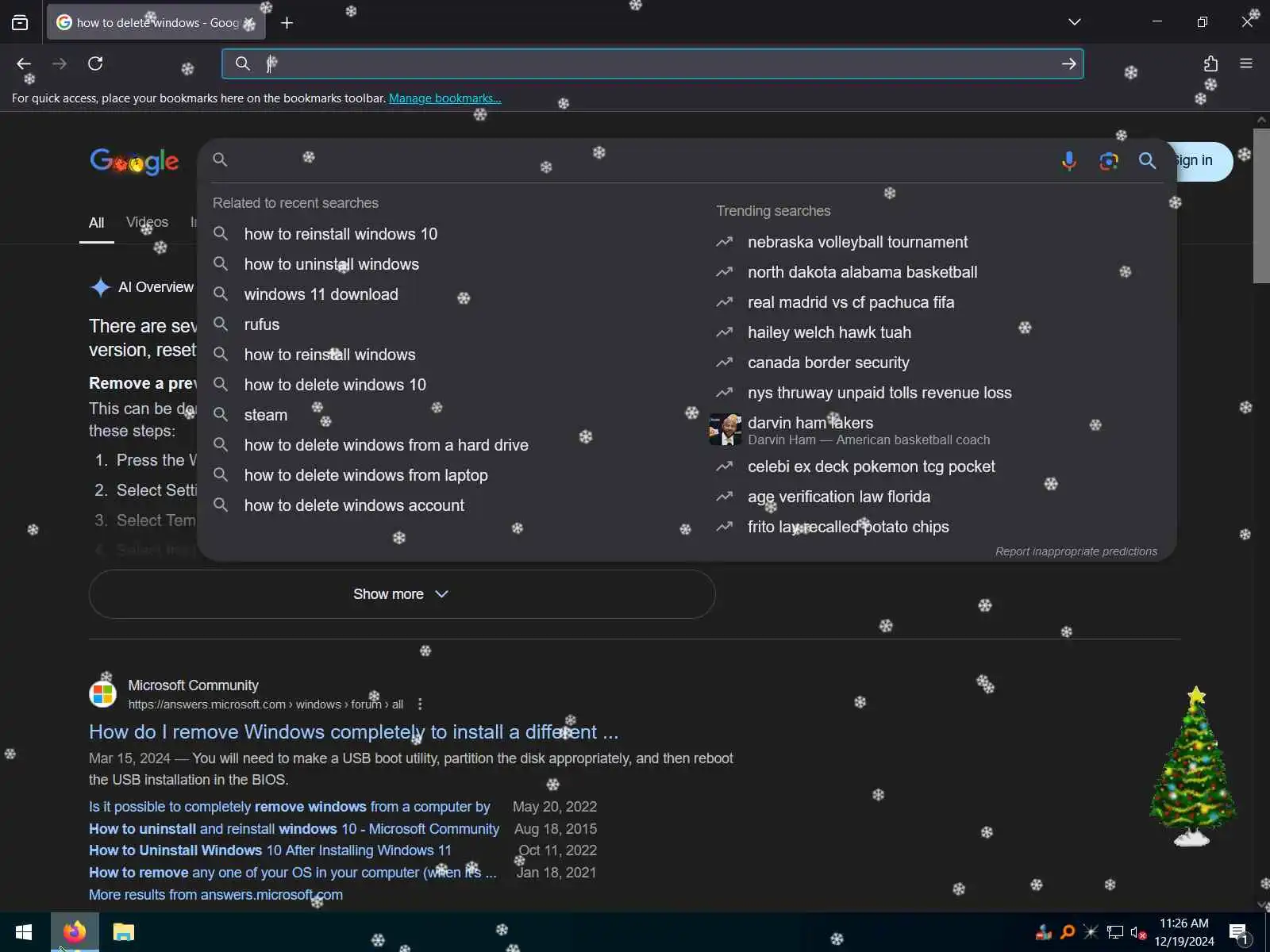
Task: Open 'How to remove any one of your OS' link
Action: point(293,873)
